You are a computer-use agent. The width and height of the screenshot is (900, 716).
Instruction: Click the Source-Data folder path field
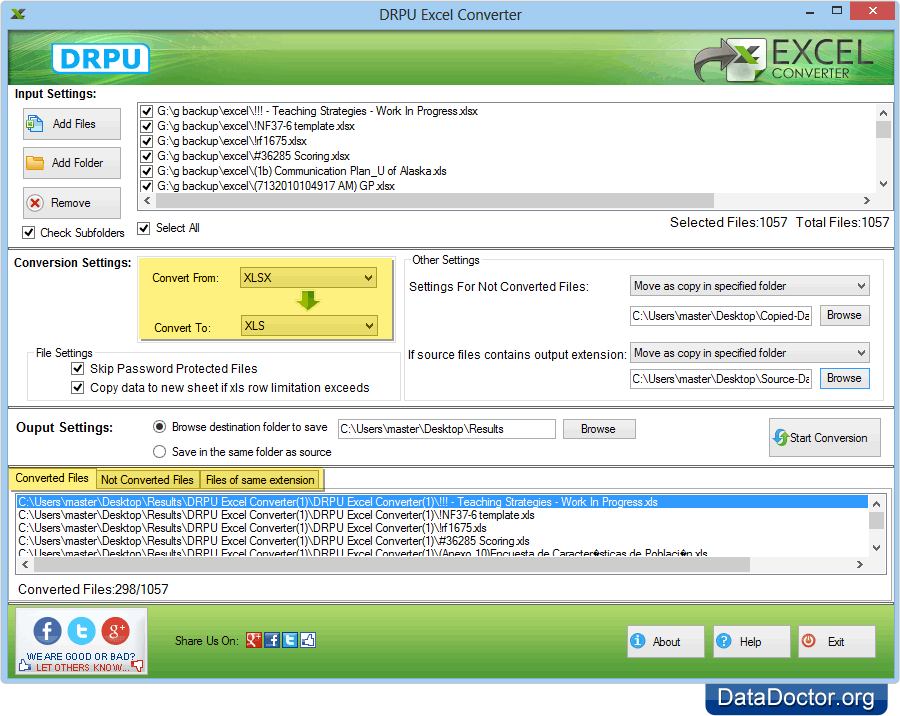tap(721, 379)
